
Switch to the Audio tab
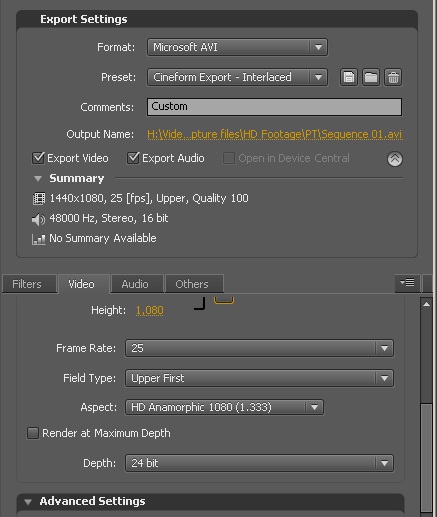135,284
